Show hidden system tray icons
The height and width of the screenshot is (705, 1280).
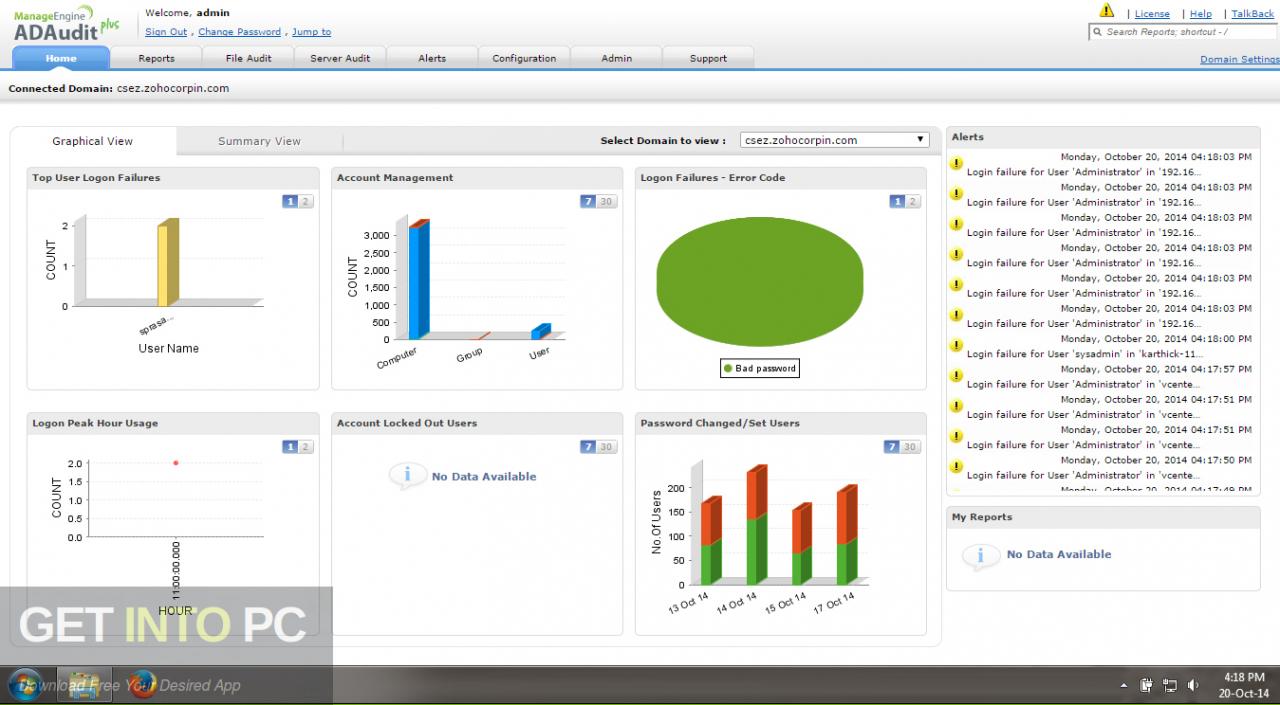coord(1123,686)
